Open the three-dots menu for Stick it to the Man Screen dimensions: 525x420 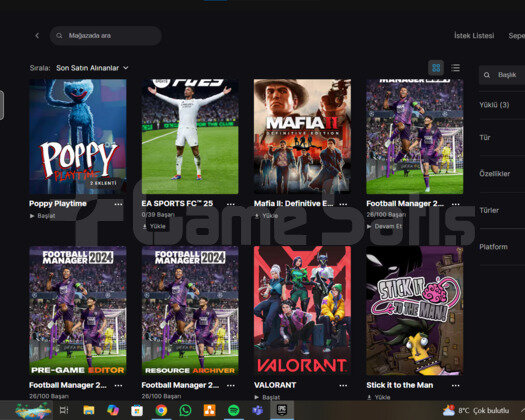click(x=455, y=386)
